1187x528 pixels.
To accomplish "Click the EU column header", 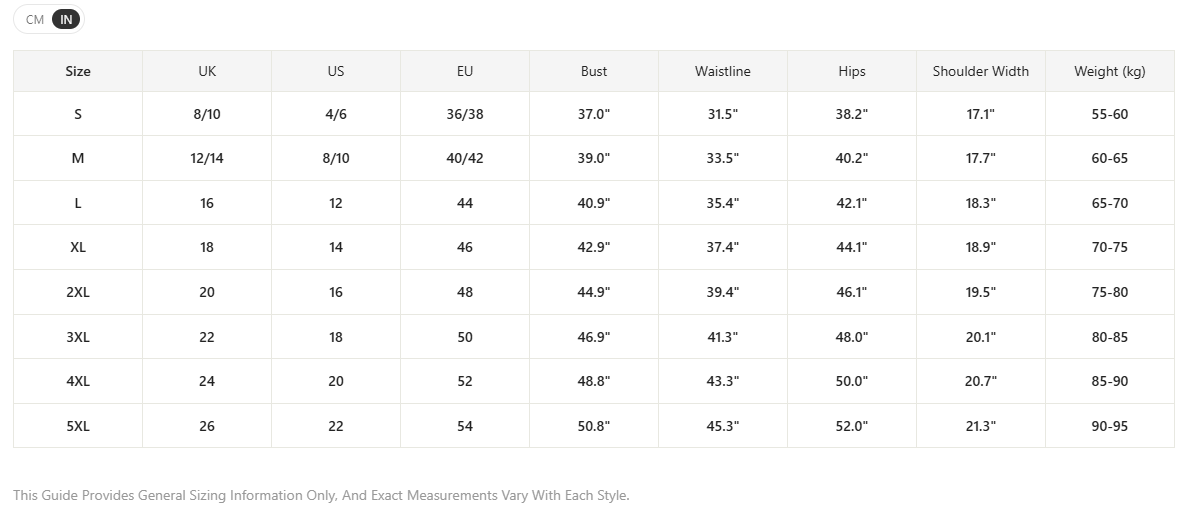I will tap(465, 71).
